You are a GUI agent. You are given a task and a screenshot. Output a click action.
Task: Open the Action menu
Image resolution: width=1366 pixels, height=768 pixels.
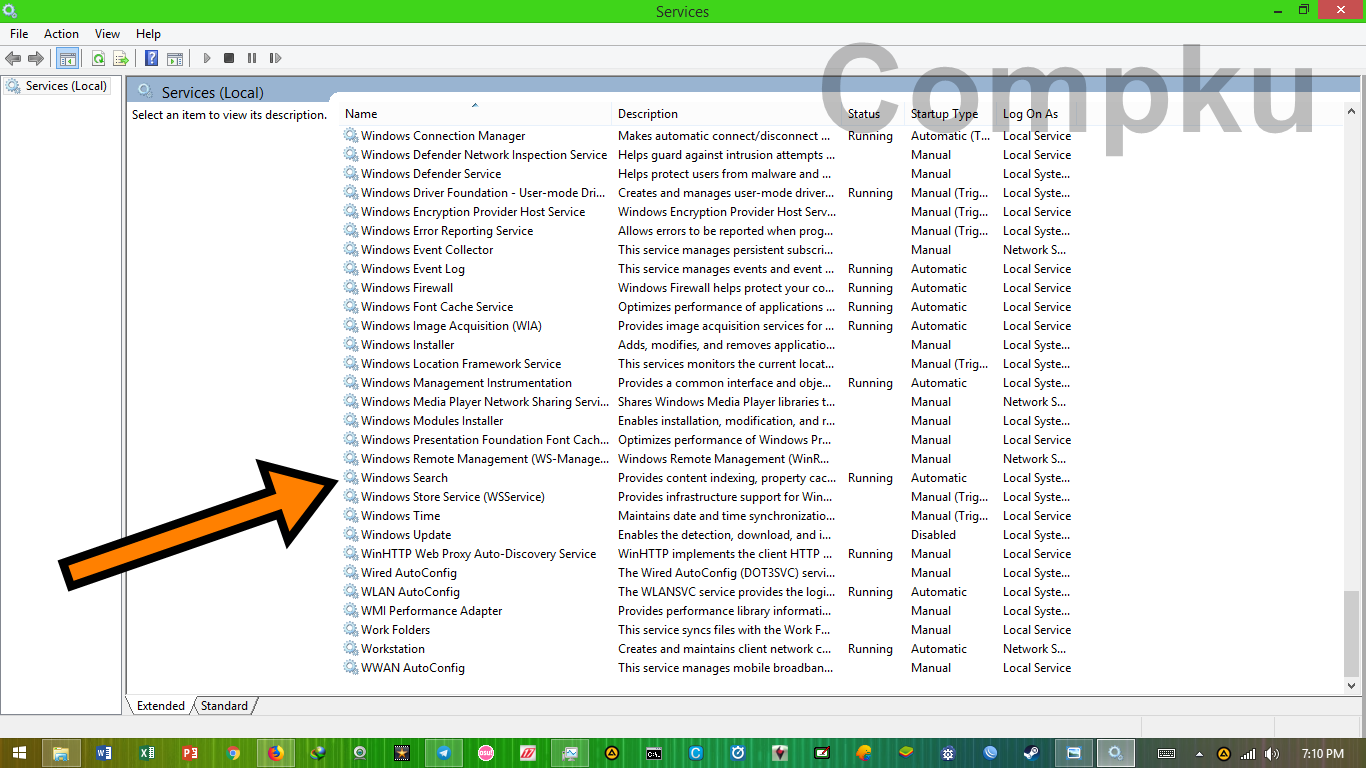point(61,34)
